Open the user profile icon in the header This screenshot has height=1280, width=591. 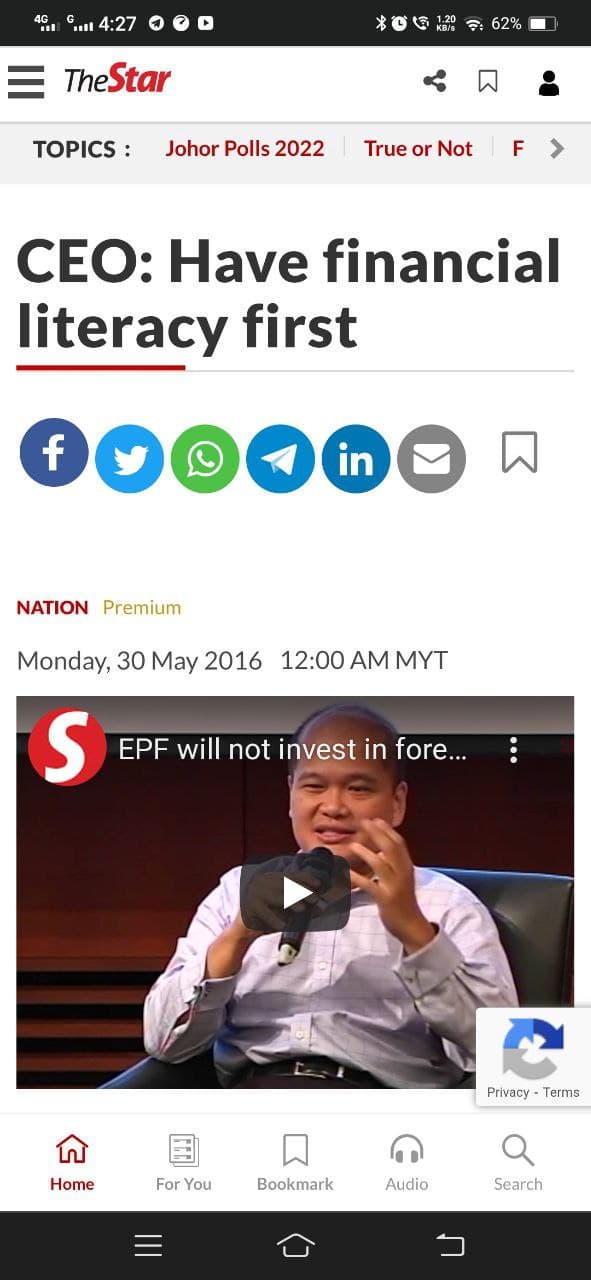(549, 82)
